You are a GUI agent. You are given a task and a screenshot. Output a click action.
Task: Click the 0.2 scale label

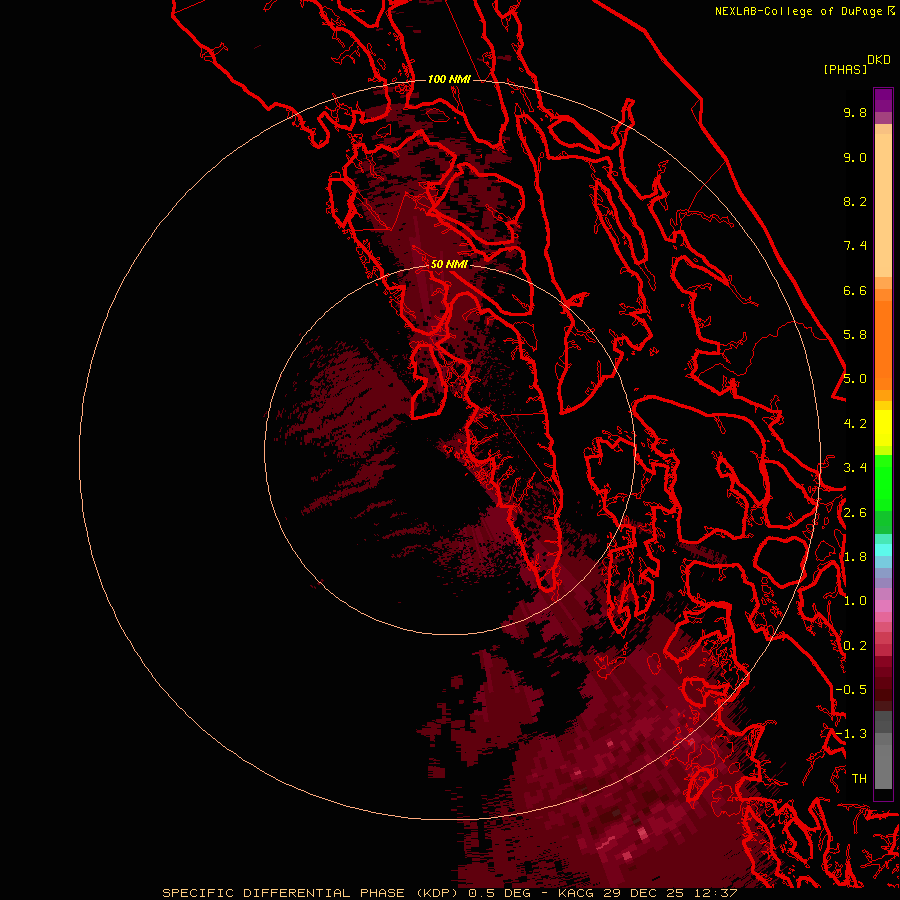[855, 646]
